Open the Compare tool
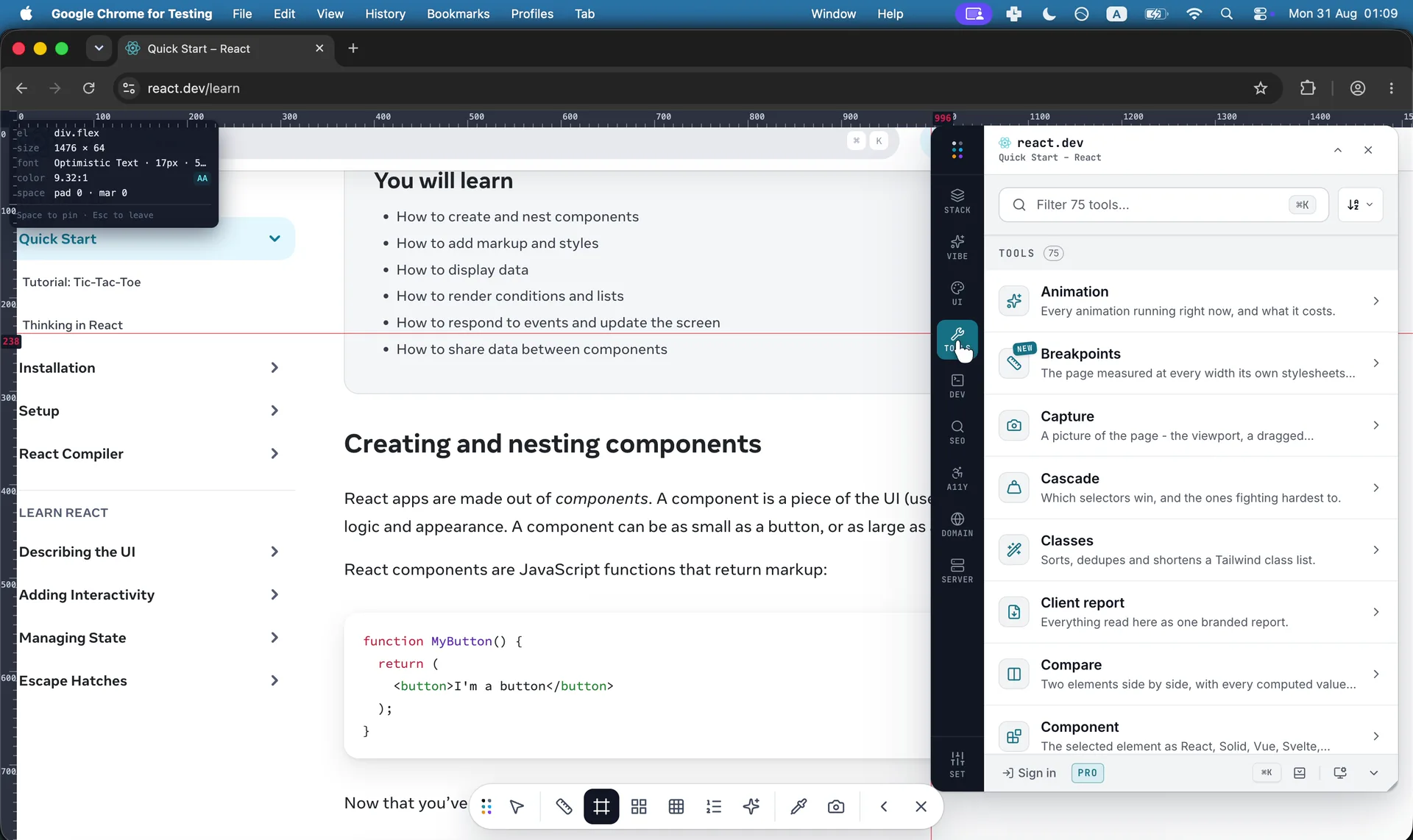Screen dimensions: 1413x840 click(x=1190, y=674)
